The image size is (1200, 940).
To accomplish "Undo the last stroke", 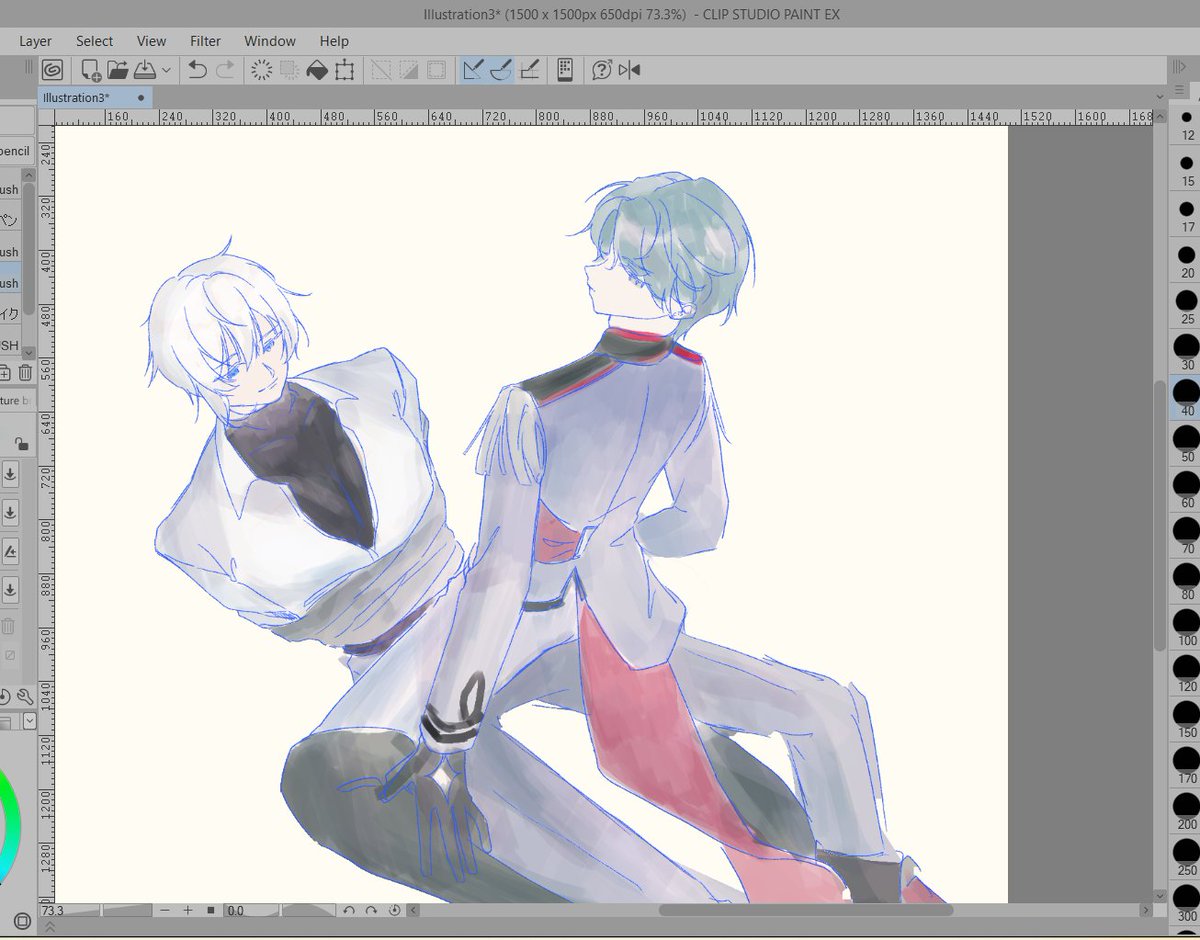I will coord(197,70).
